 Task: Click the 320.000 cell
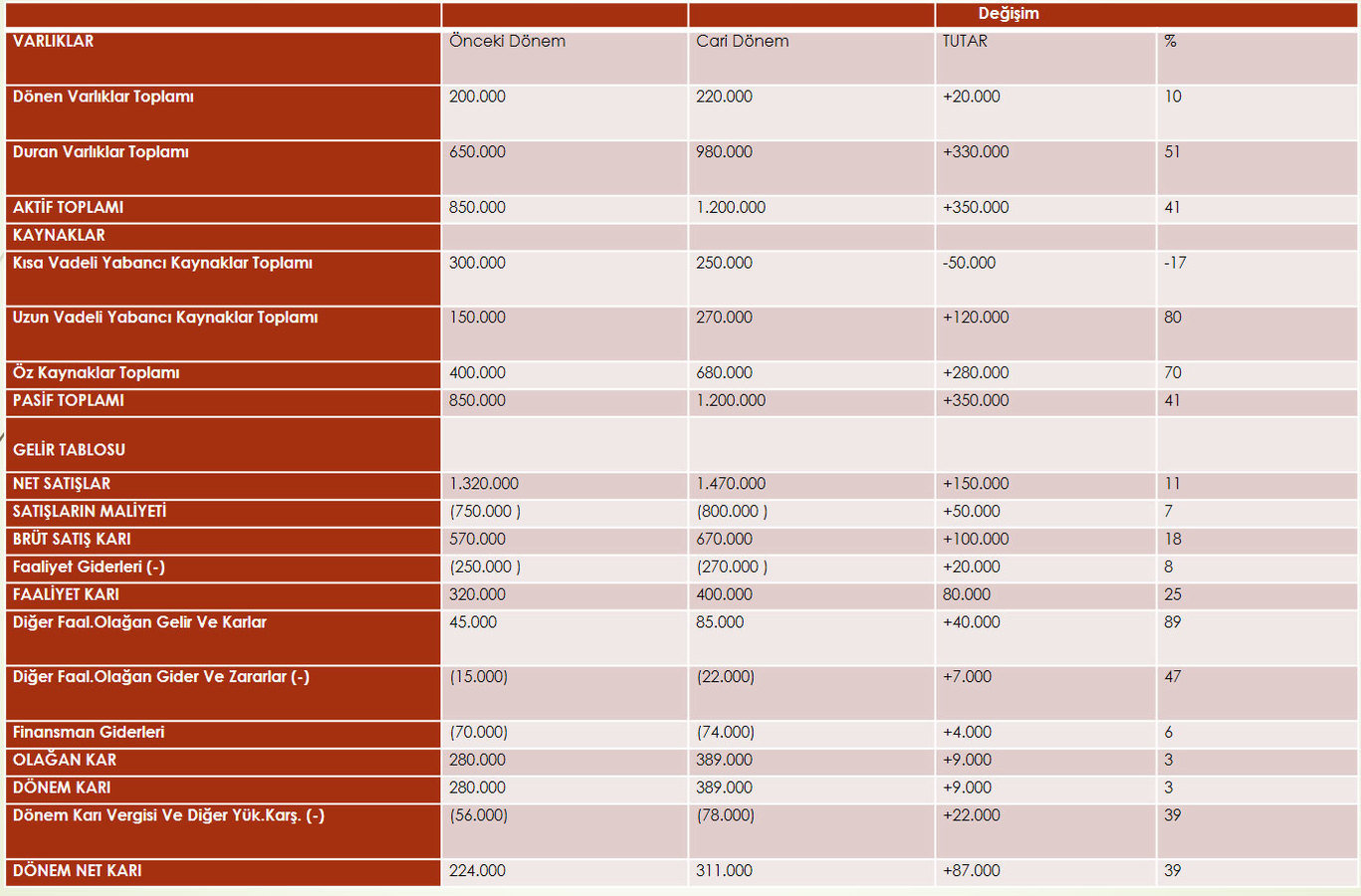tap(477, 594)
